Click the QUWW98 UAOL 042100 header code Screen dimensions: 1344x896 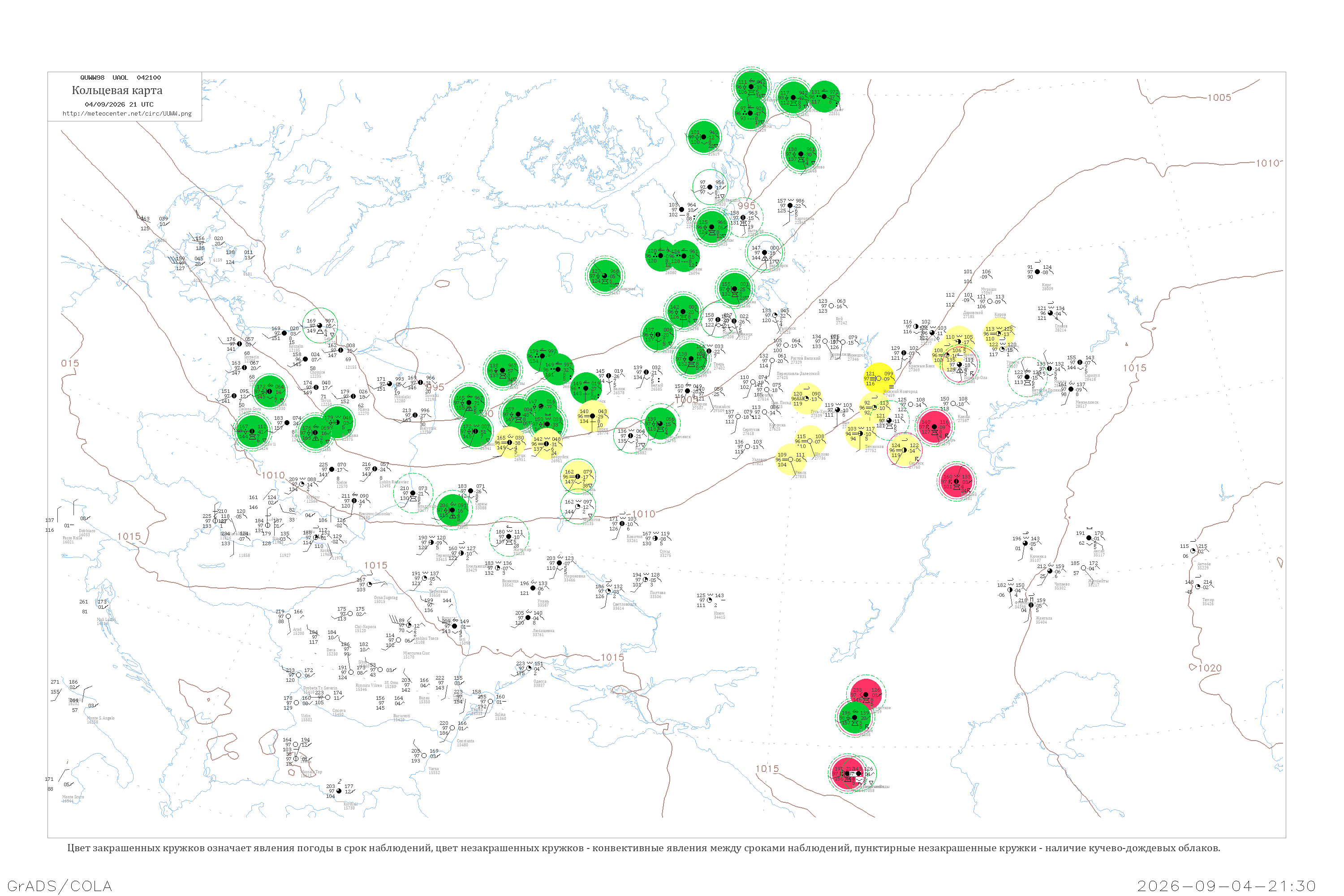121,78
